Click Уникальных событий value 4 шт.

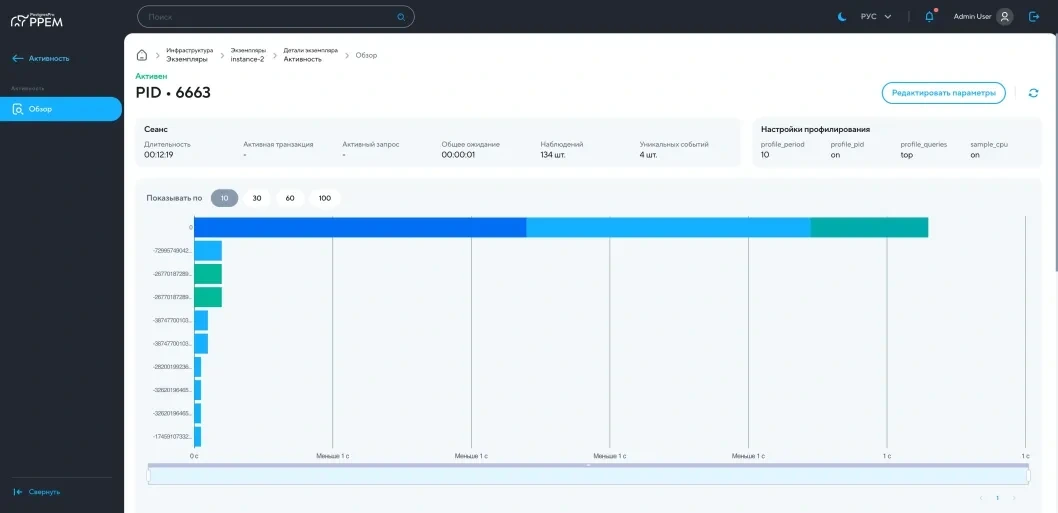point(648,155)
